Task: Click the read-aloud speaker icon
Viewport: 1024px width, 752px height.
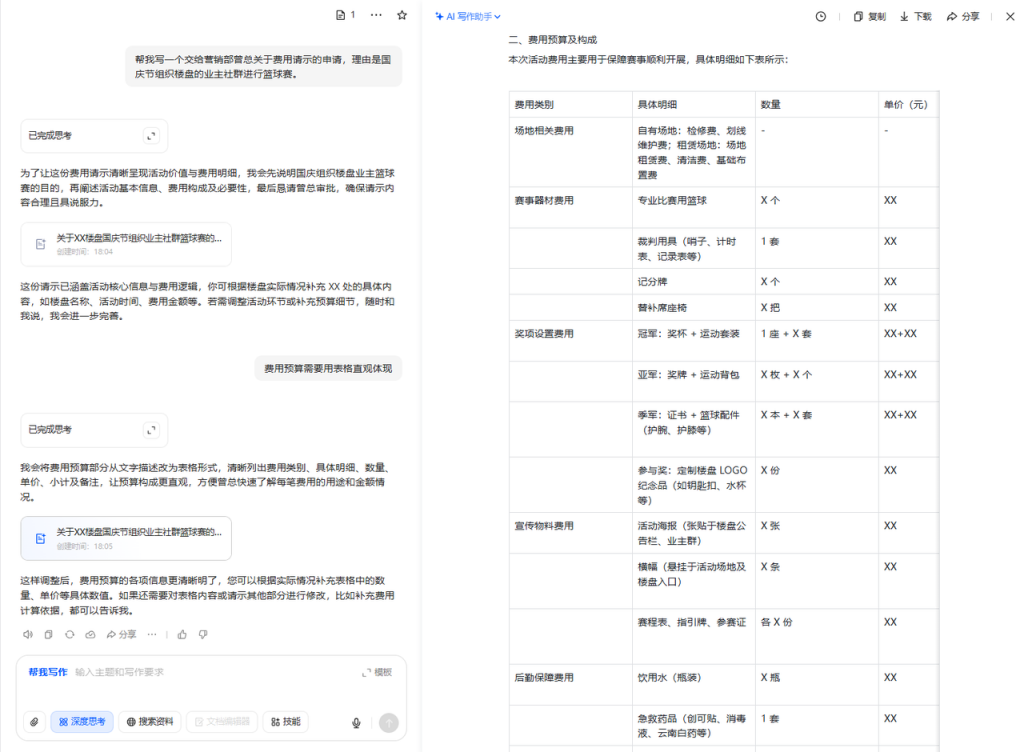Action: tap(28, 634)
